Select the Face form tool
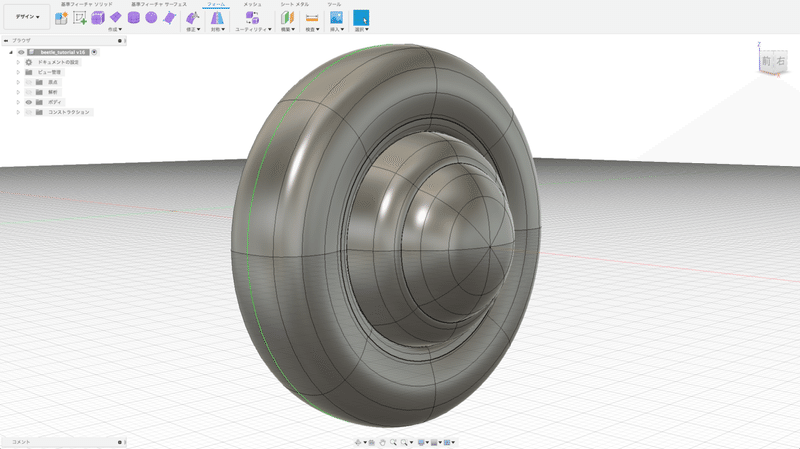 [169, 18]
